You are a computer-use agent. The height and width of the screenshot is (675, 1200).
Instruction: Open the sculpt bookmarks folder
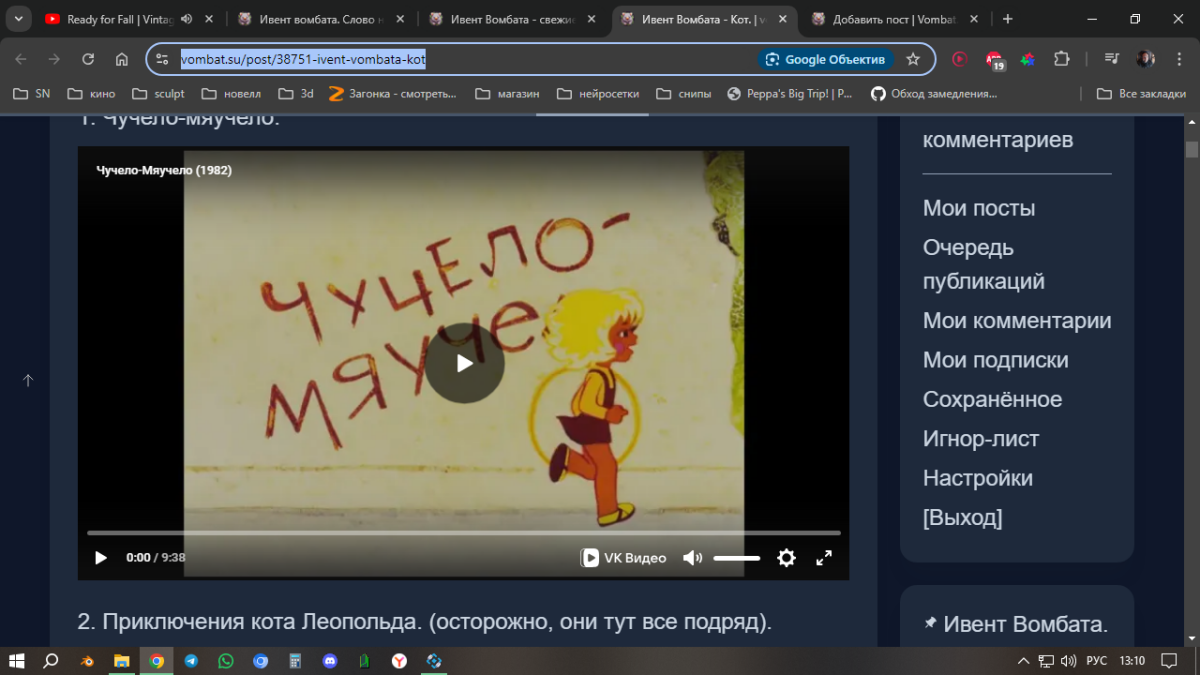158,94
